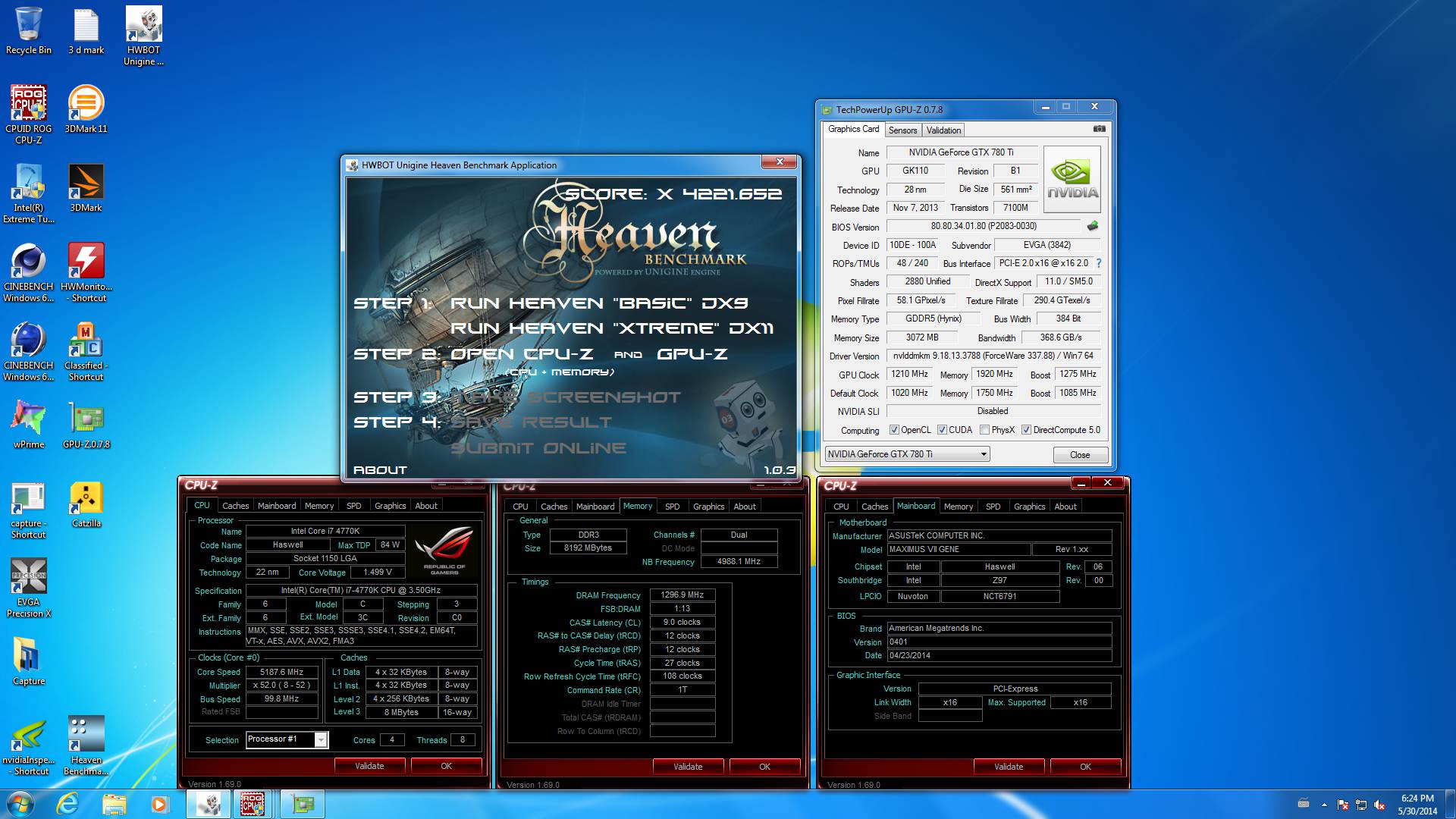Screen dimensions: 1456x819
Task: Open the Recycle Bin desktop icon
Action: pyautogui.click(x=29, y=30)
